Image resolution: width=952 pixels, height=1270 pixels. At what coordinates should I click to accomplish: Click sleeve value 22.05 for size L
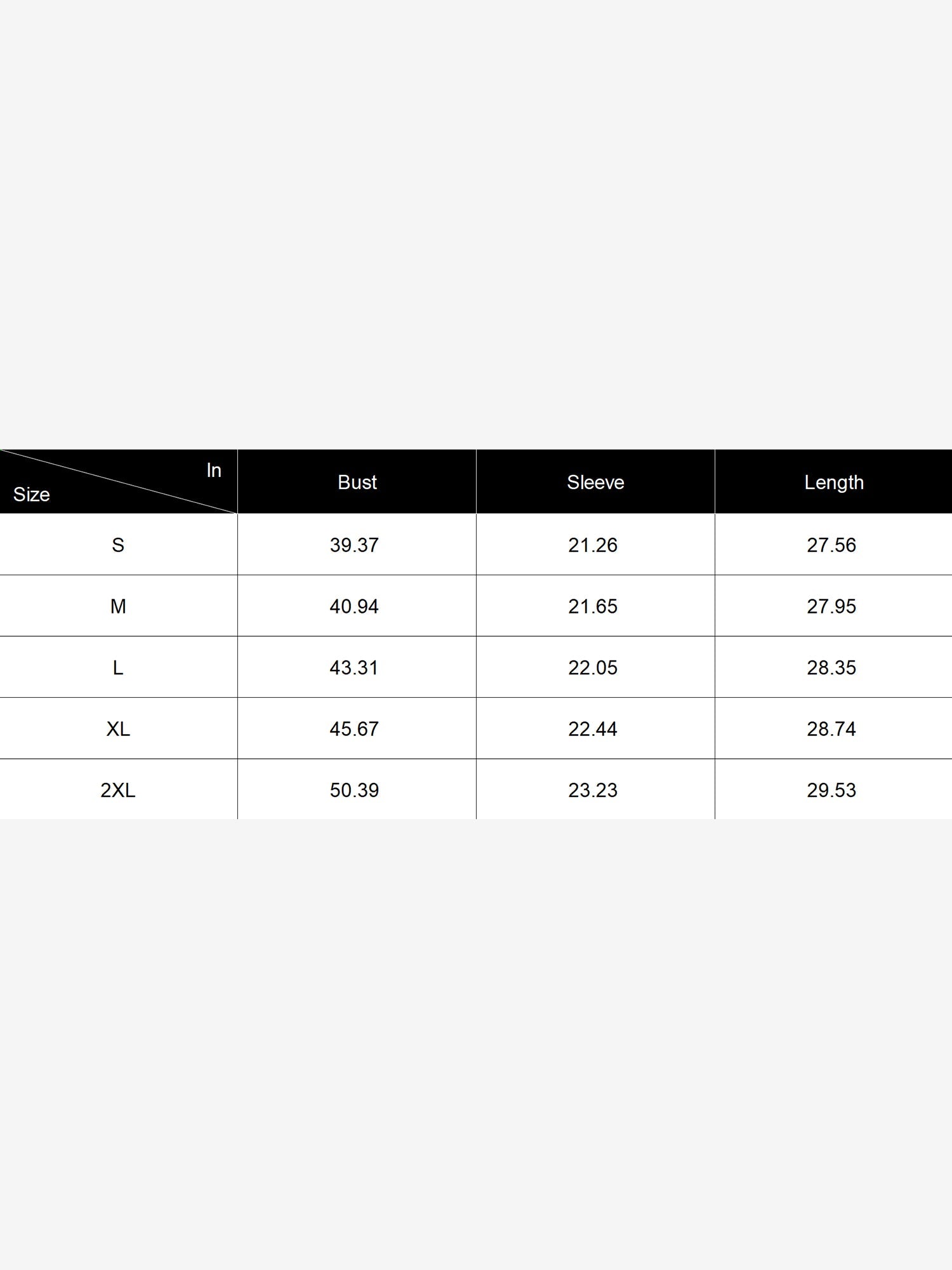[x=593, y=667]
